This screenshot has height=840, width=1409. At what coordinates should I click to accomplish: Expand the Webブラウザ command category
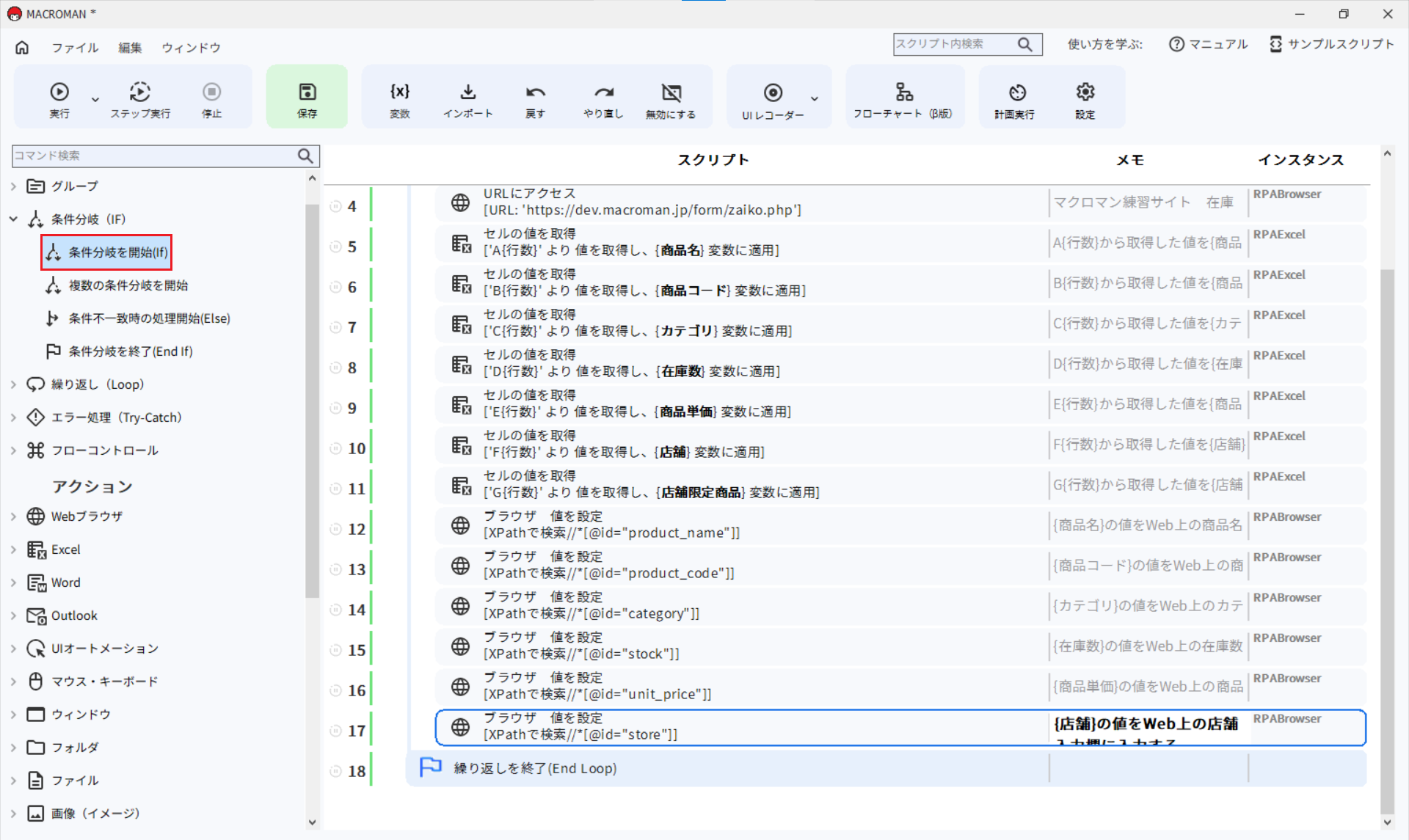[x=12, y=516]
